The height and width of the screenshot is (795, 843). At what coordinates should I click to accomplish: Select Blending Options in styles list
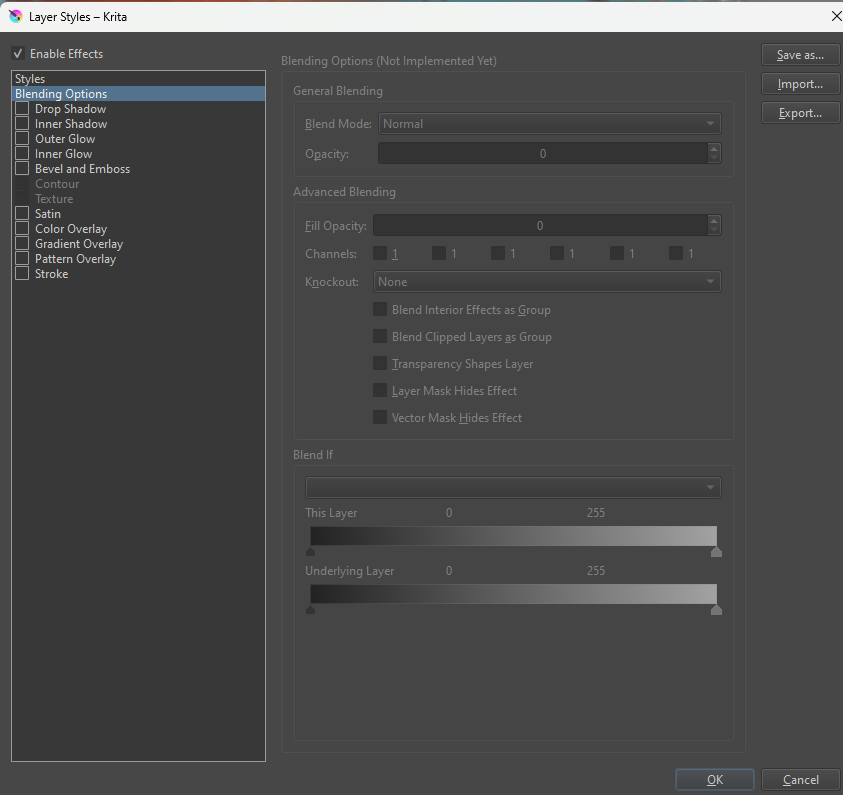pyautogui.click(x=61, y=94)
